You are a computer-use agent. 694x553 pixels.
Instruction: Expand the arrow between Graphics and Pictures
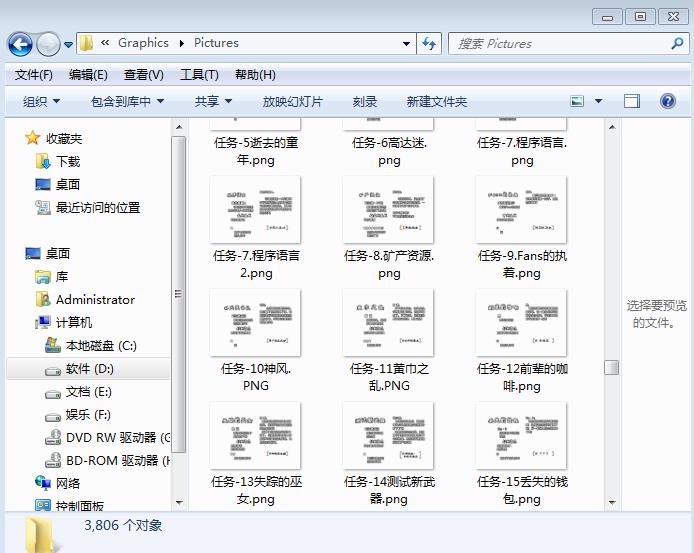(x=182, y=43)
